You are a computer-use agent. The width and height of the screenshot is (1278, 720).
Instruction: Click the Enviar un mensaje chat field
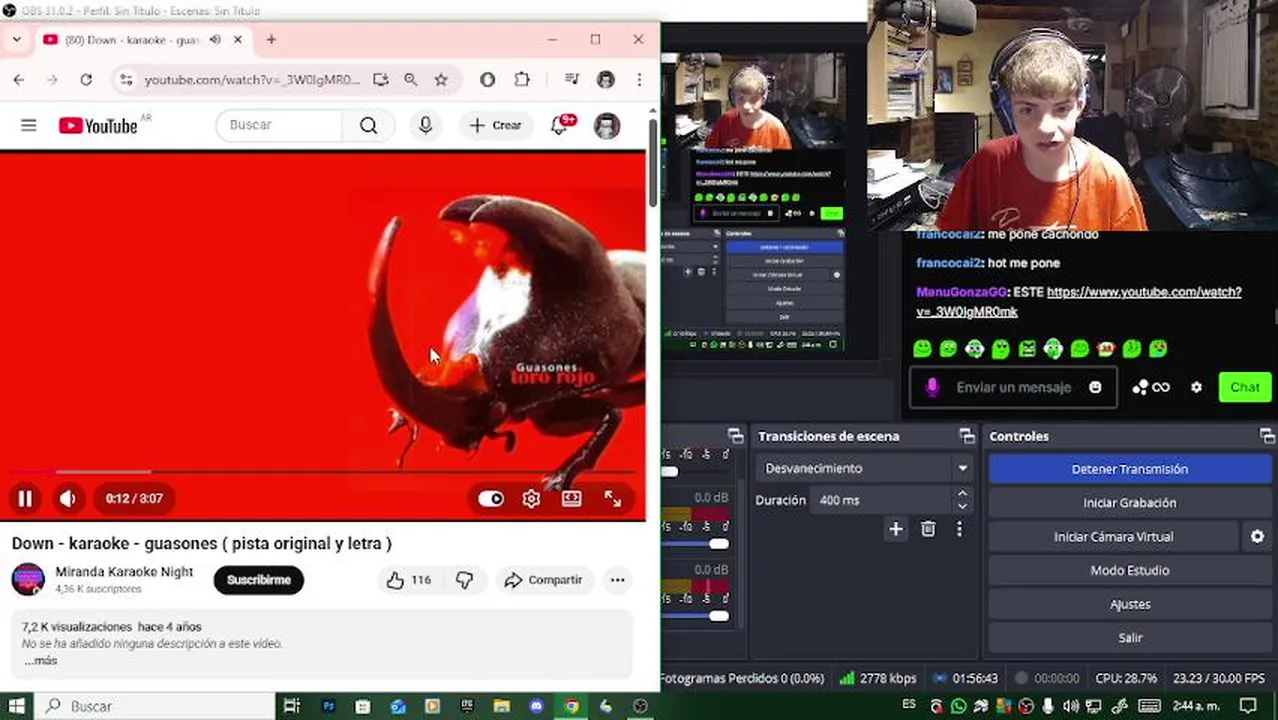(1014, 387)
